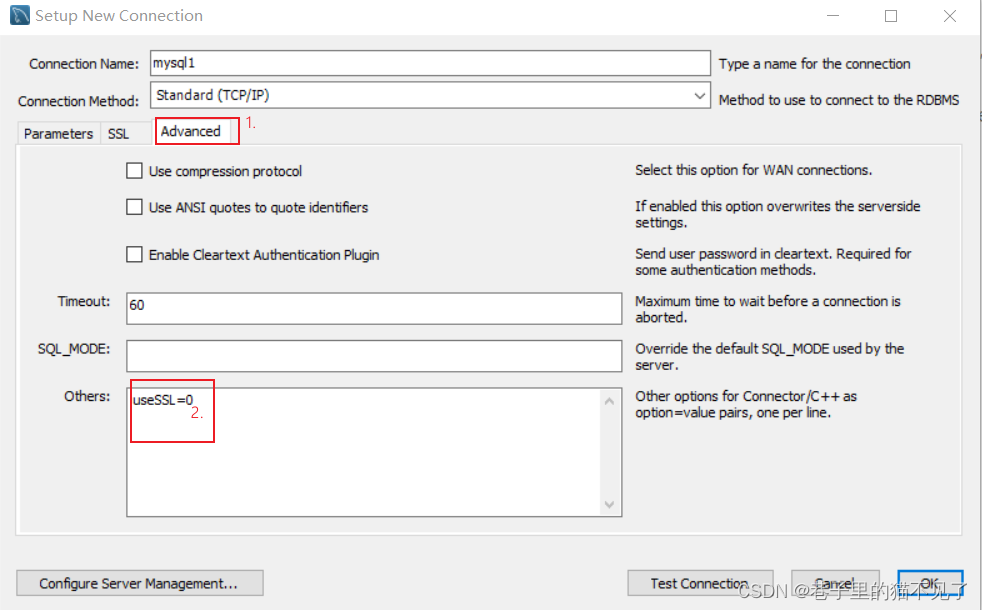Switch to the Parameters tab
This screenshot has height=610, width=982.
(x=58, y=133)
